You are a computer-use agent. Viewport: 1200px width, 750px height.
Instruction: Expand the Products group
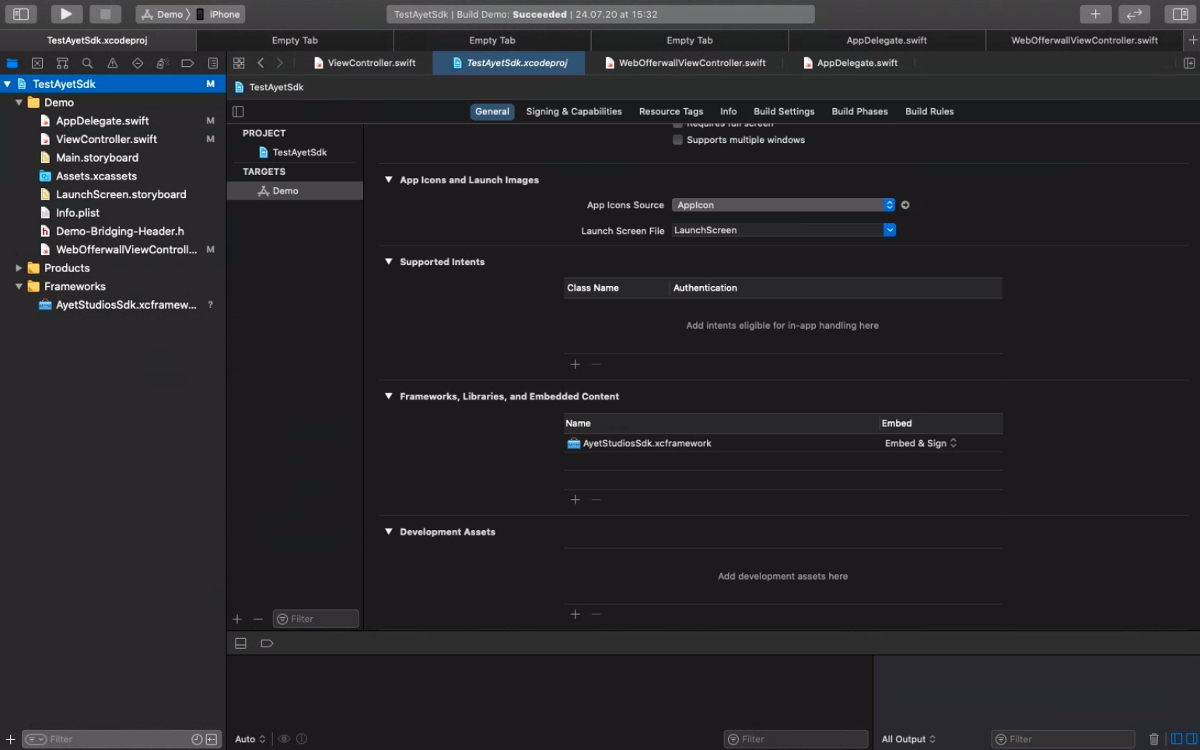[x=19, y=268]
